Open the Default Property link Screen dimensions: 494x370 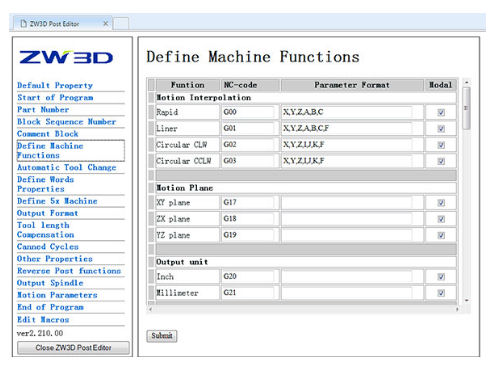coord(55,85)
